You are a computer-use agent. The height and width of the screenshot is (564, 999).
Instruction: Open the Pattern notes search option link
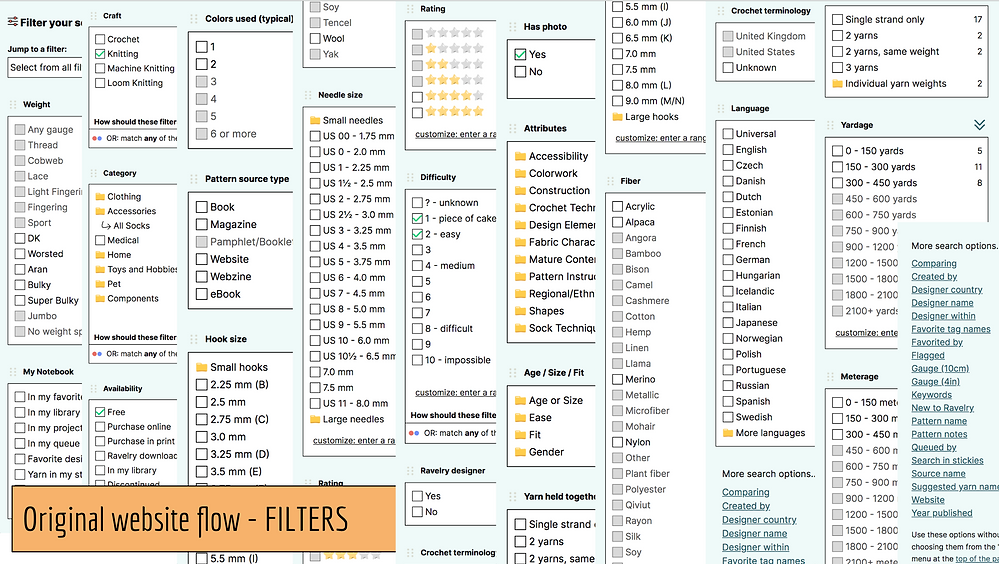click(x=939, y=434)
